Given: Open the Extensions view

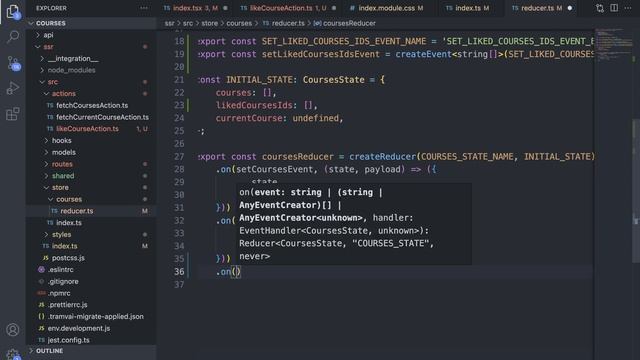Looking at the screenshot, I should [x=13, y=114].
